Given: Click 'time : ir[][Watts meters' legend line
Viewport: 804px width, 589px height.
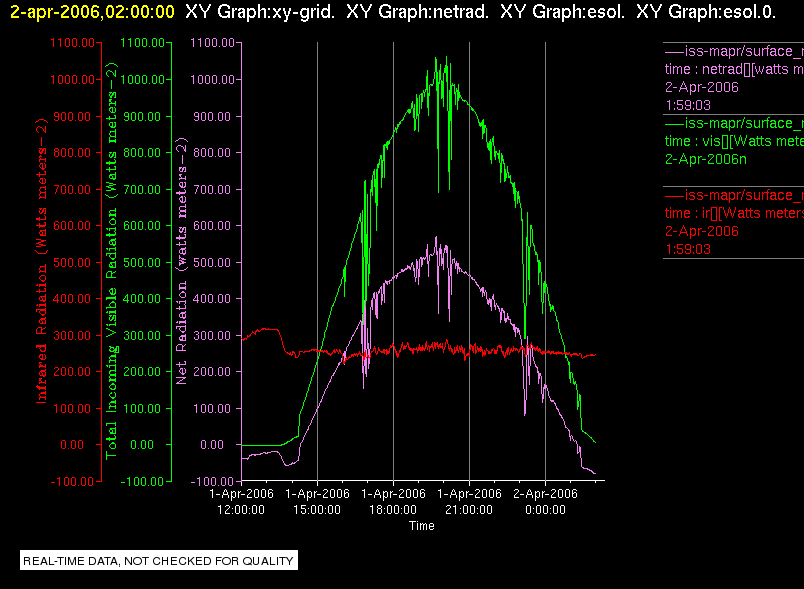Looking at the screenshot, I should click(x=734, y=213).
